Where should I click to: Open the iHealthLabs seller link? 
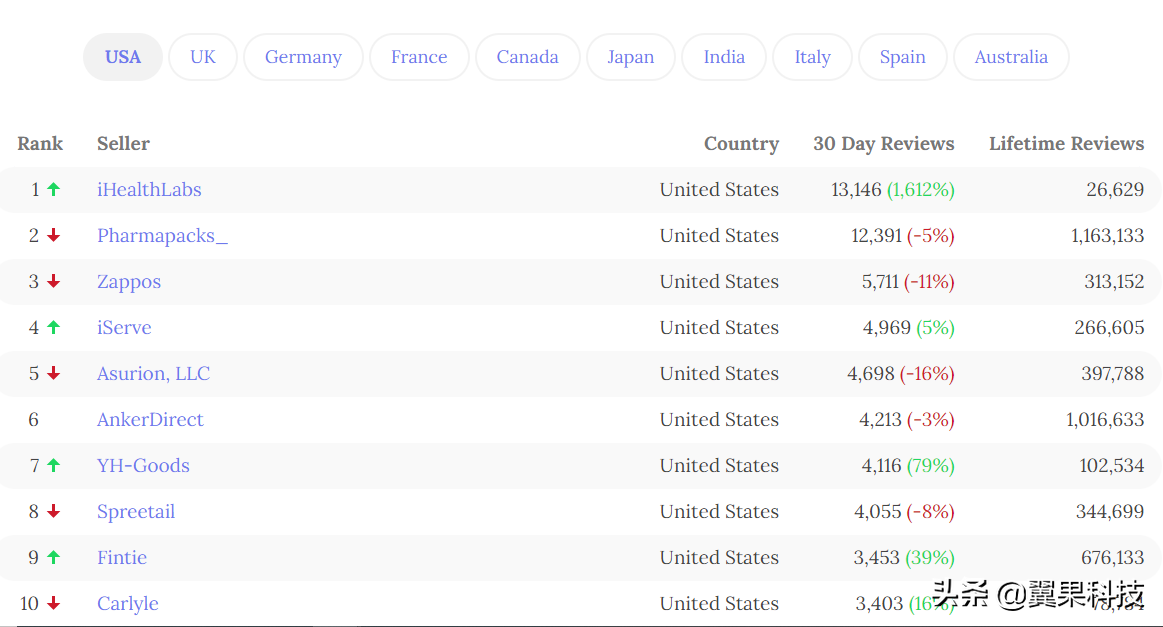(149, 190)
